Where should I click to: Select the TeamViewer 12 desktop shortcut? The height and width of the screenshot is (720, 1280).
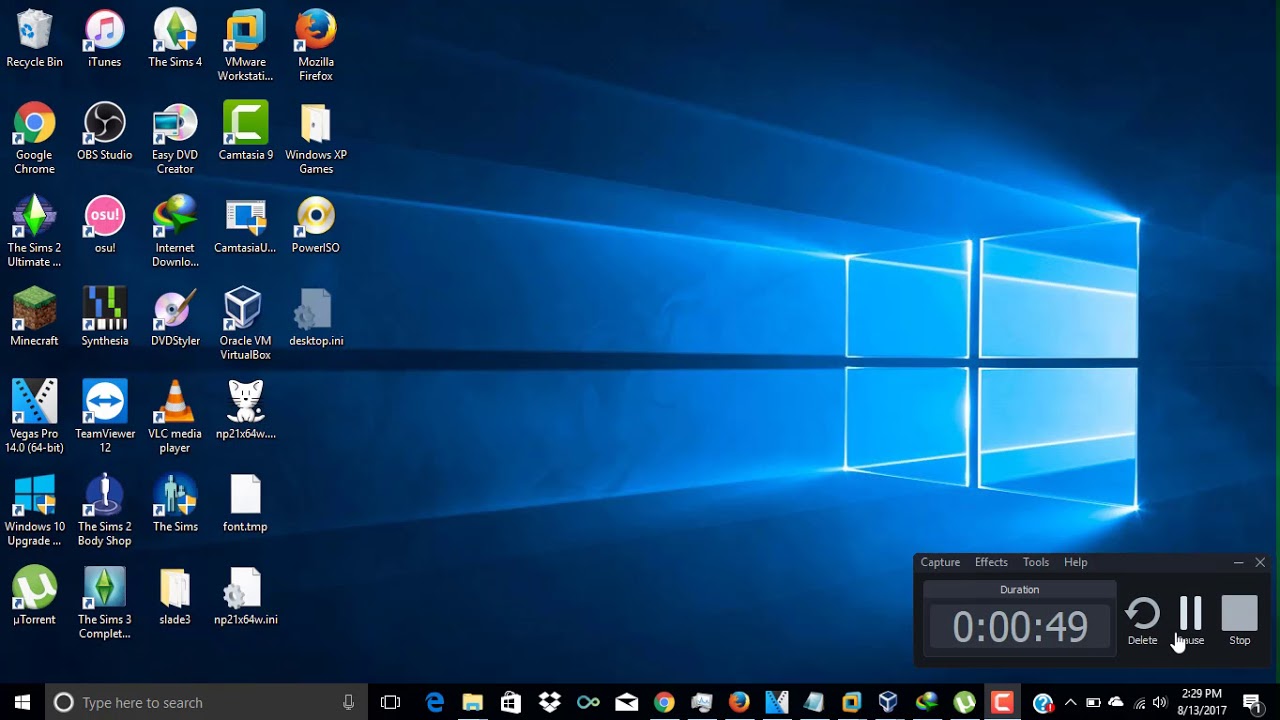pyautogui.click(x=105, y=418)
